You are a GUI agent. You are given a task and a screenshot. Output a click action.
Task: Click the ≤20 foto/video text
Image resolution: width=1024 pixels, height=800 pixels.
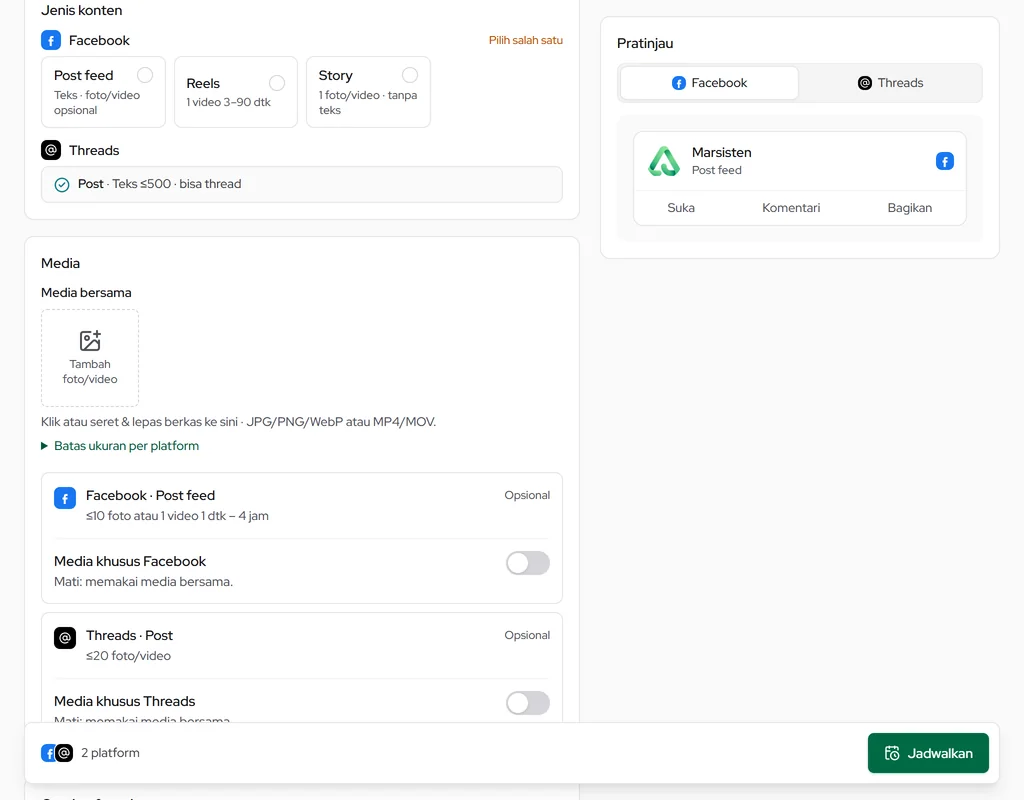[x=129, y=656]
